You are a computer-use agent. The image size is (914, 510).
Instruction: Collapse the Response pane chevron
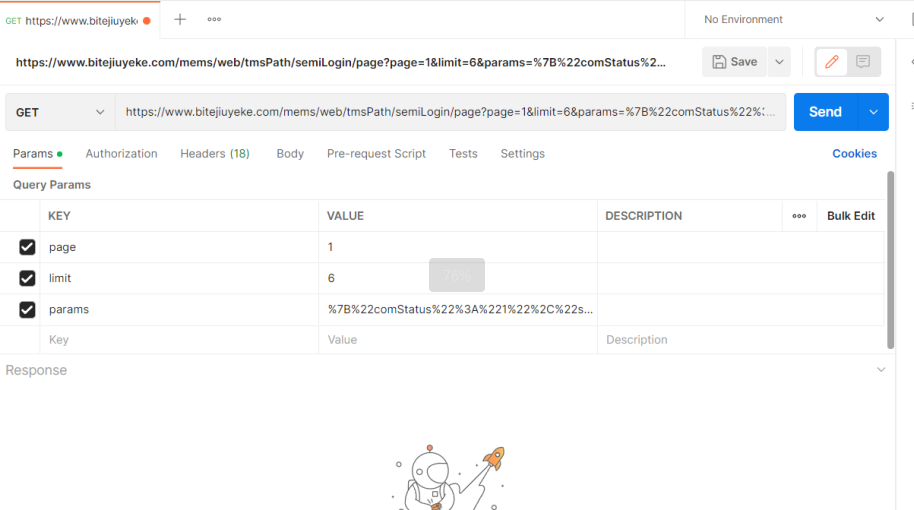881,370
